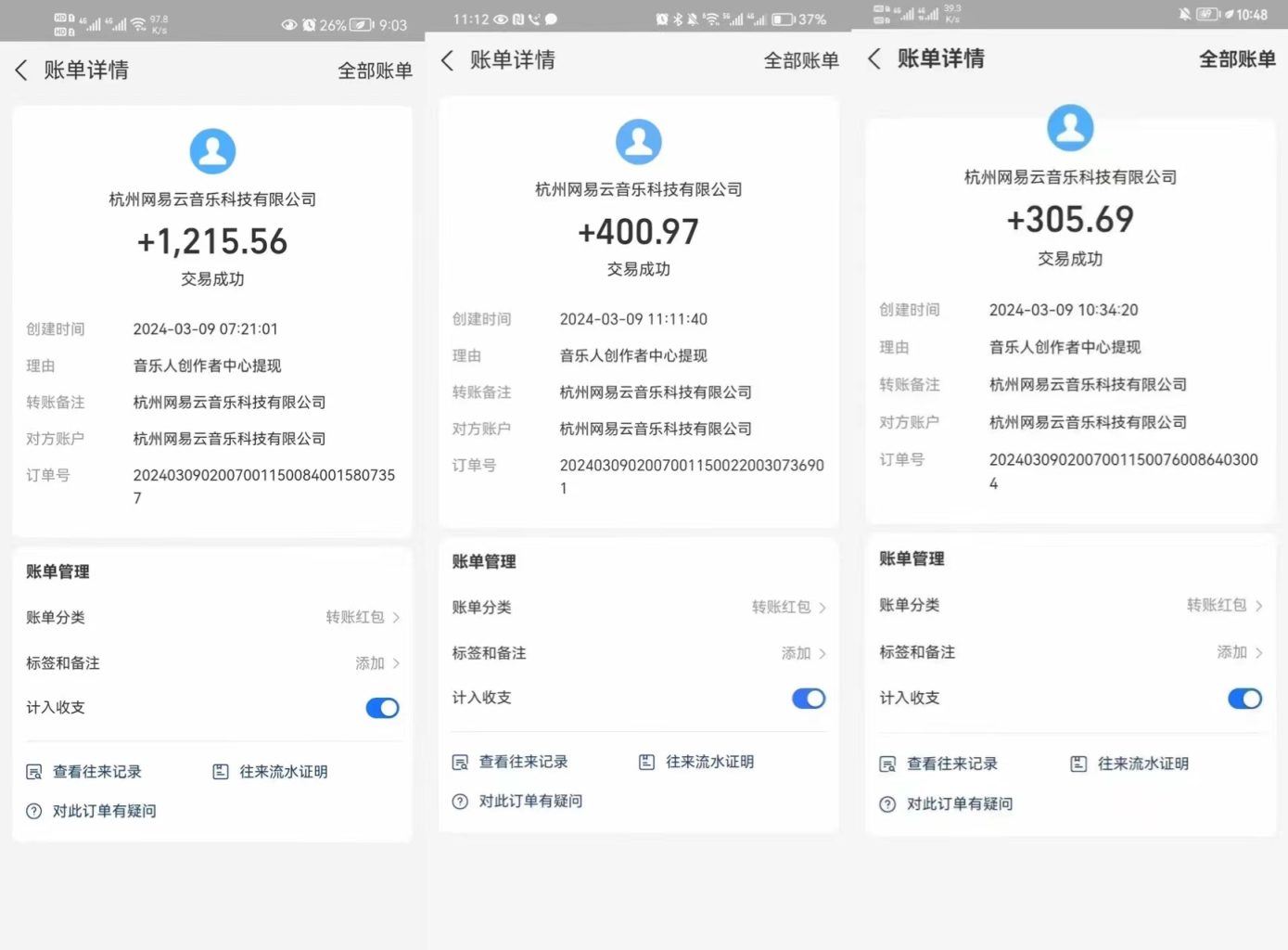This screenshot has height=950, width=1288.
Task: Select 音乐人创作者中心提现 reason in +1,215.56 bill
Action: coord(207,366)
